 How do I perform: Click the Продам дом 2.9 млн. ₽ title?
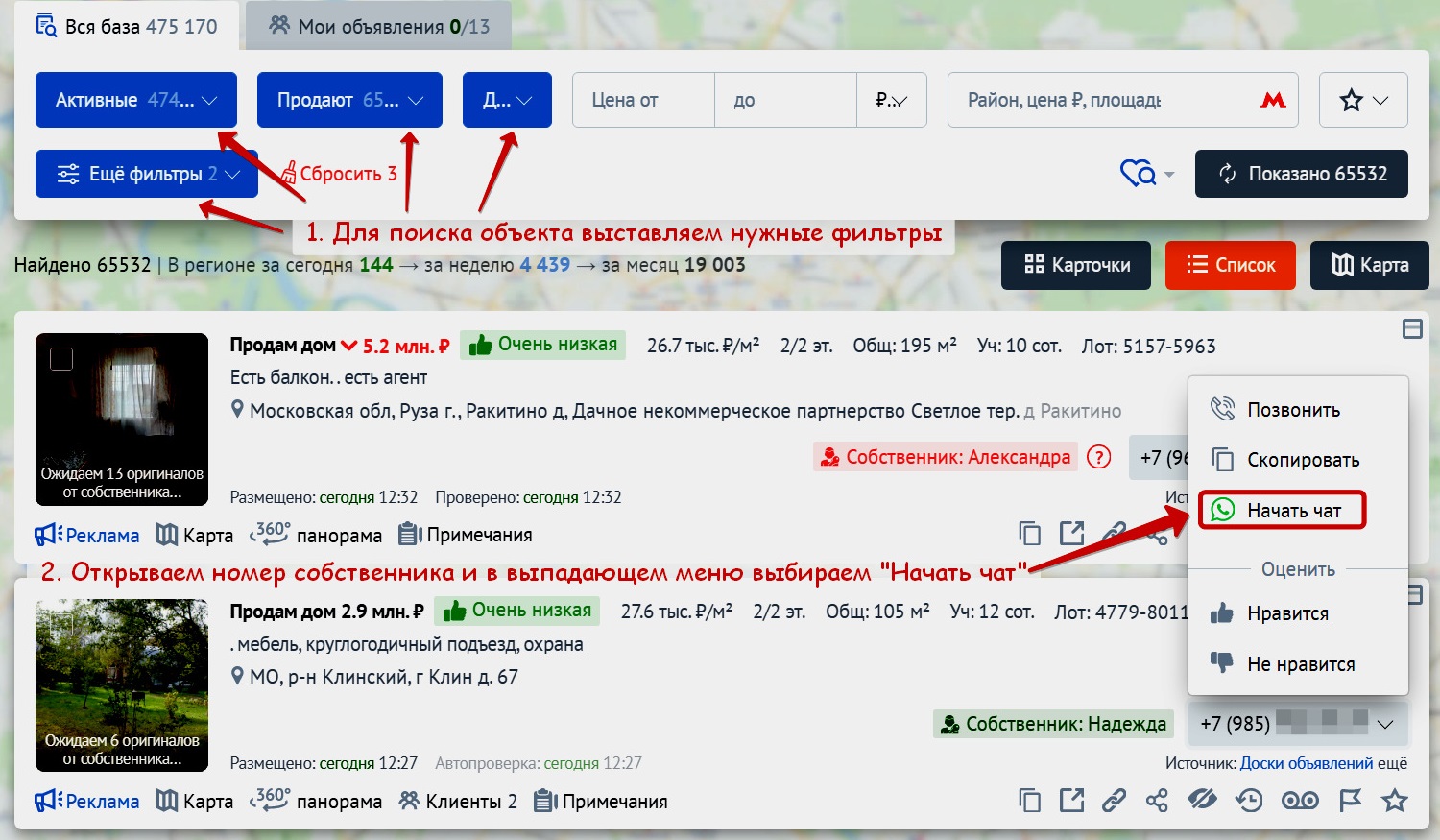tap(326, 612)
